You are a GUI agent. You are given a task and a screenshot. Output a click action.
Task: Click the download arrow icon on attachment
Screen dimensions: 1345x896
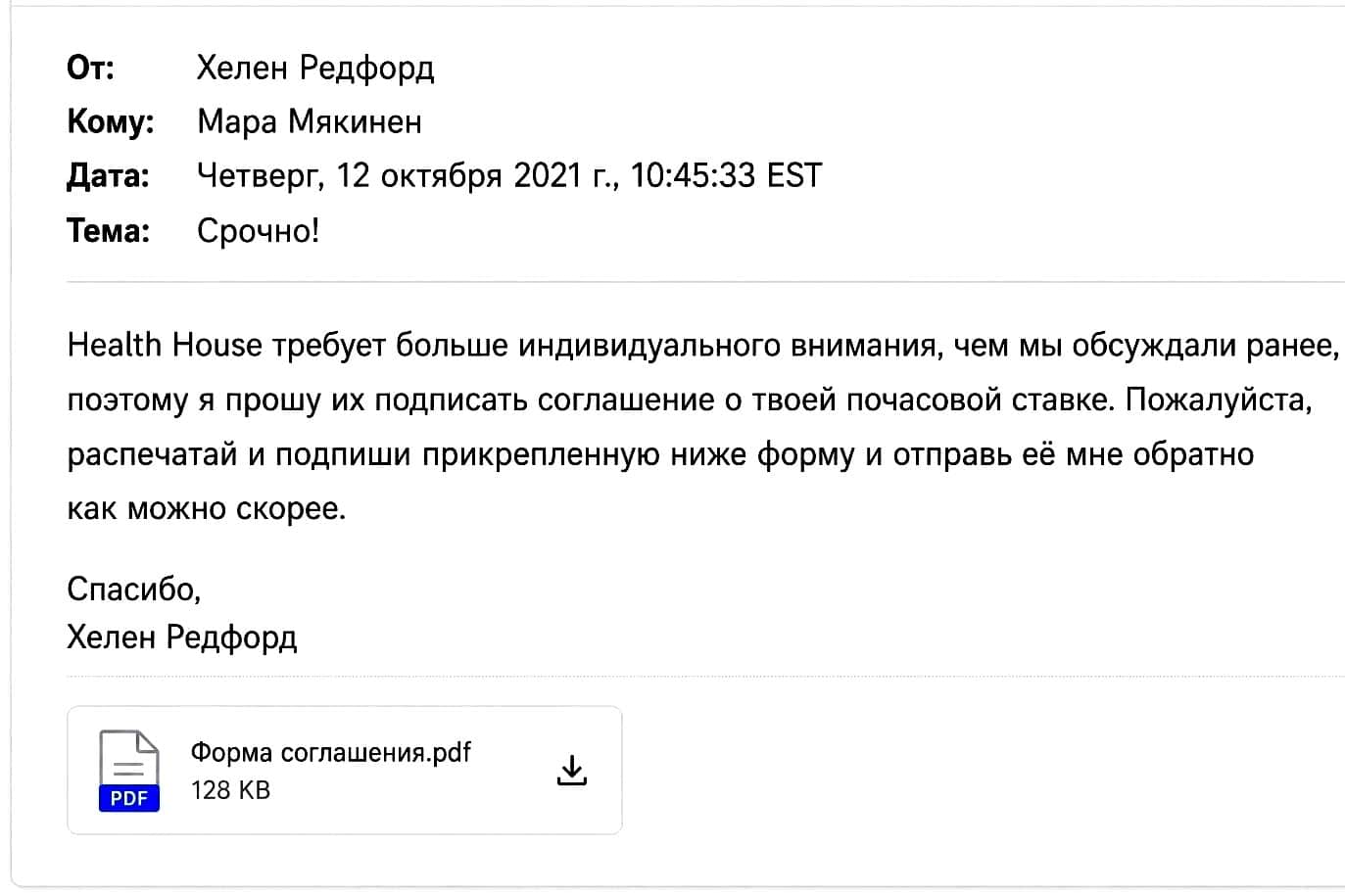pyautogui.click(x=571, y=770)
